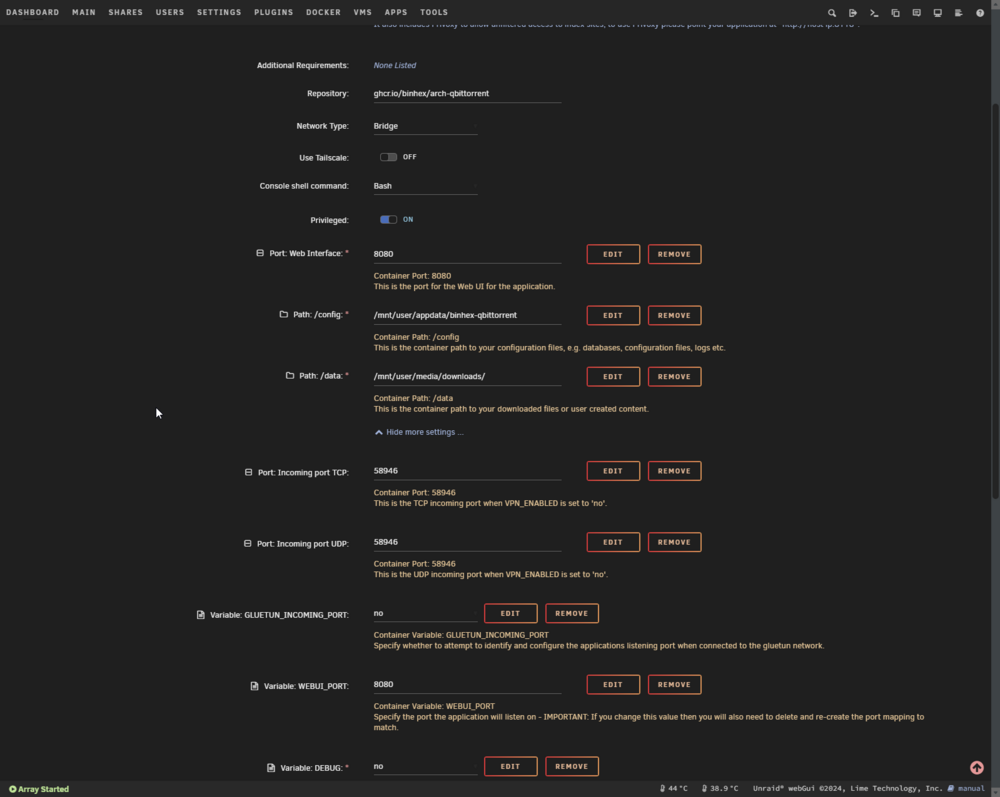This screenshot has width=1000, height=797.
Task: Edit the WEBUI_PORT variable
Action: coord(613,684)
